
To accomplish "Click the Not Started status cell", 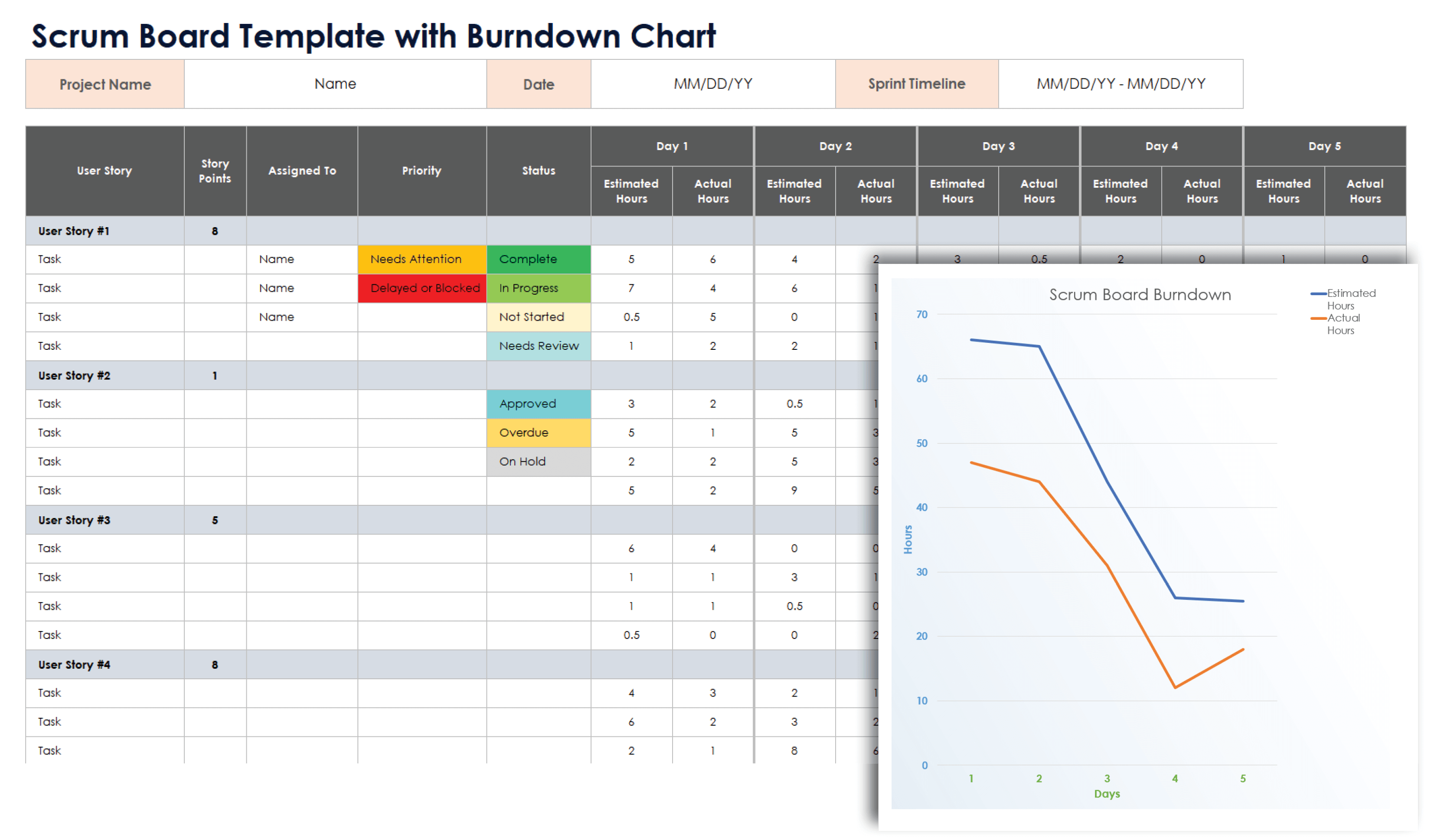I will [538, 317].
